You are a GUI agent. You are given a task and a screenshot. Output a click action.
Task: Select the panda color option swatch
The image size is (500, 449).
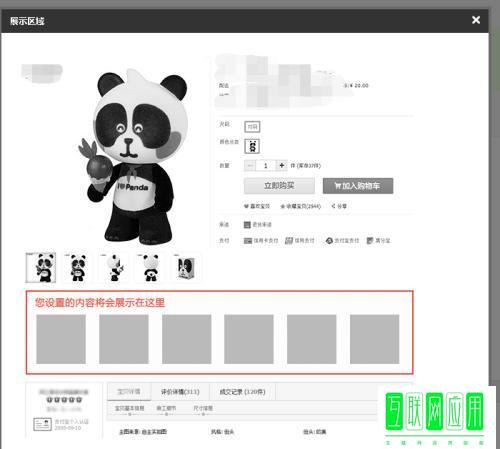click(252, 146)
